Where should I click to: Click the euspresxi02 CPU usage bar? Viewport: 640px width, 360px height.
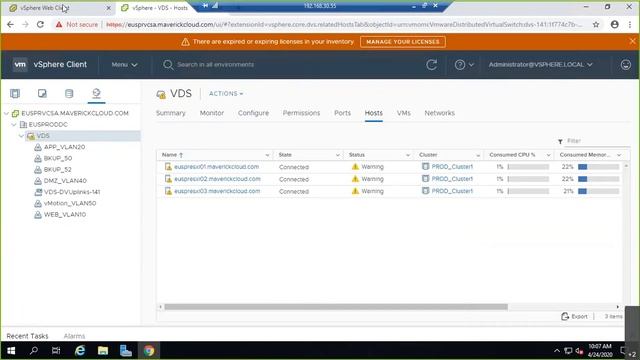(x=528, y=179)
